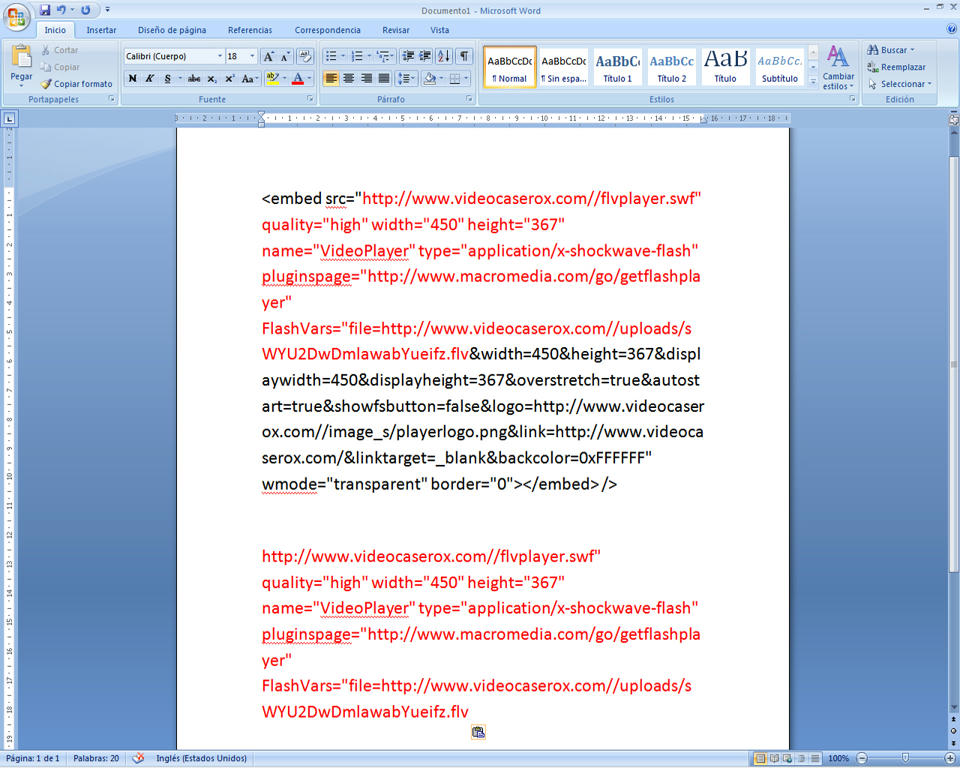Screen dimensions: 960x768
Task: Open the round Office button menu
Action: tap(17, 16)
